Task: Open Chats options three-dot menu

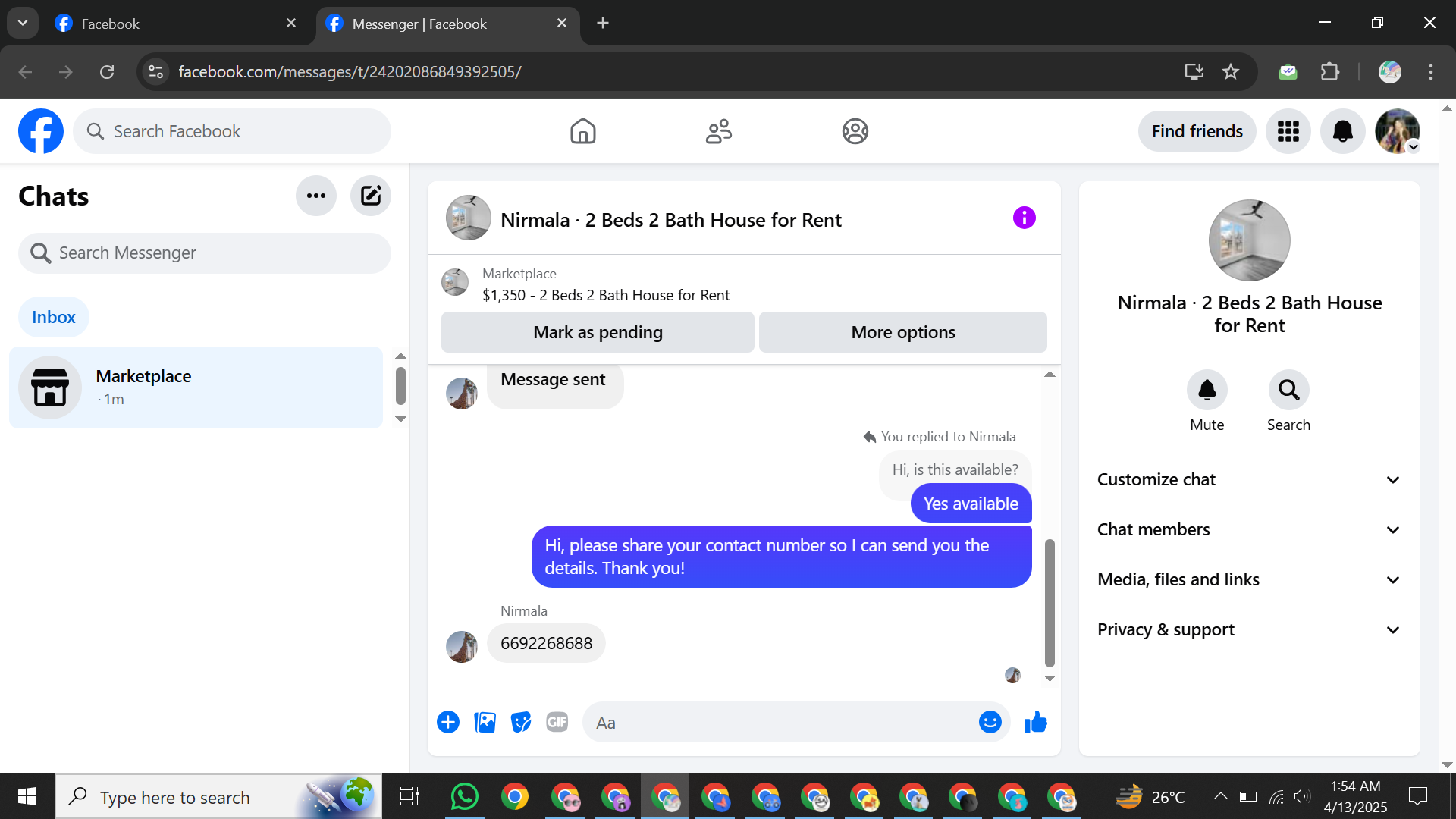Action: tap(316, 196)
